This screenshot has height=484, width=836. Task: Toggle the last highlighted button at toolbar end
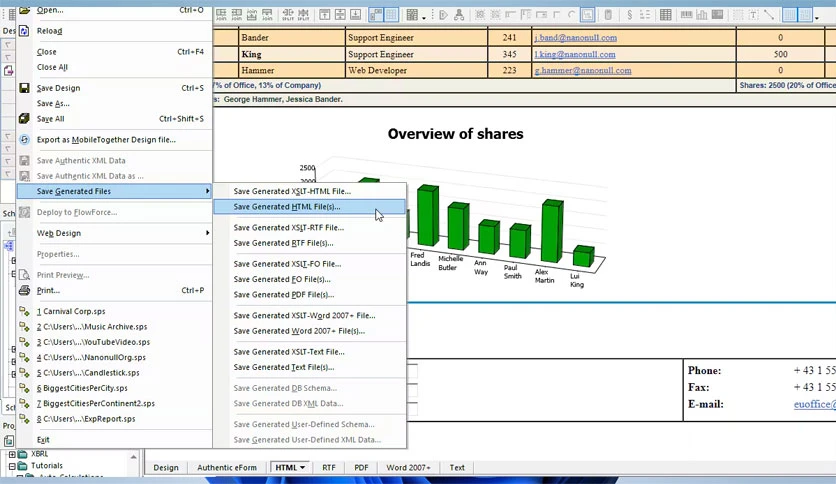point(805,15)
